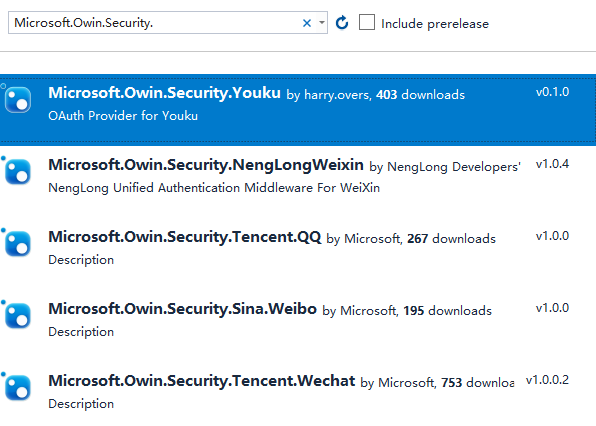596x426 pixels.
Task: Click the Sina.Weibo package icon
Action: click(x=18, y=315)
